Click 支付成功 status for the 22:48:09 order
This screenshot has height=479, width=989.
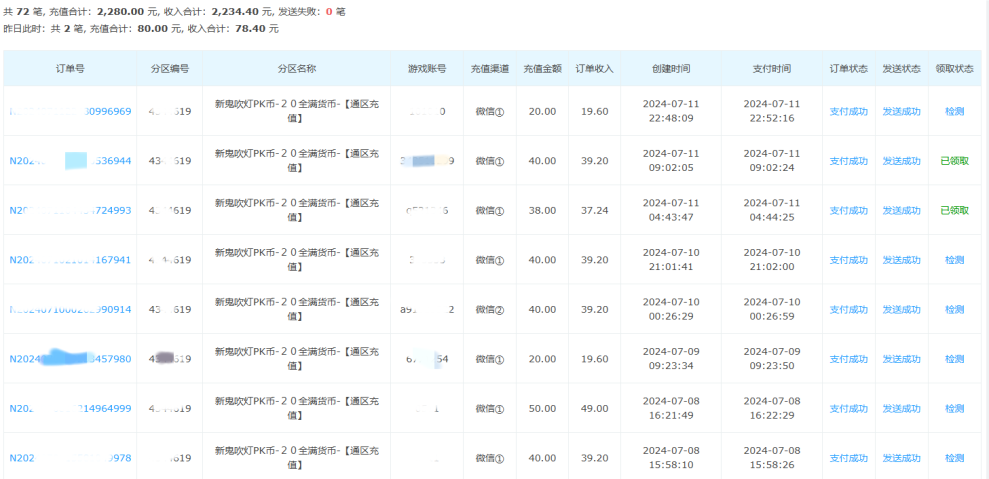(848, 112)
